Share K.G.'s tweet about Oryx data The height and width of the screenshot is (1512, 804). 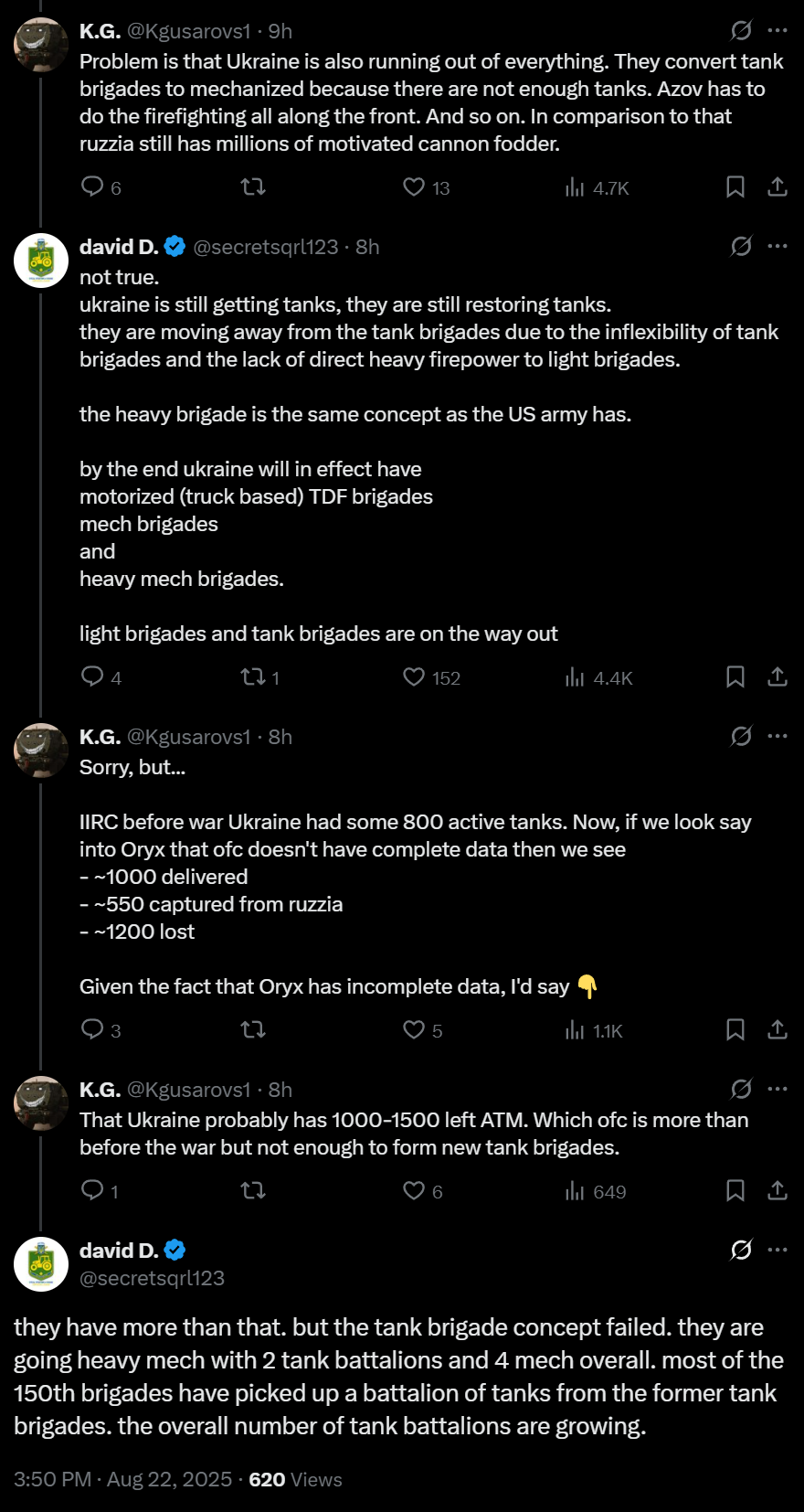[777, 1030]
